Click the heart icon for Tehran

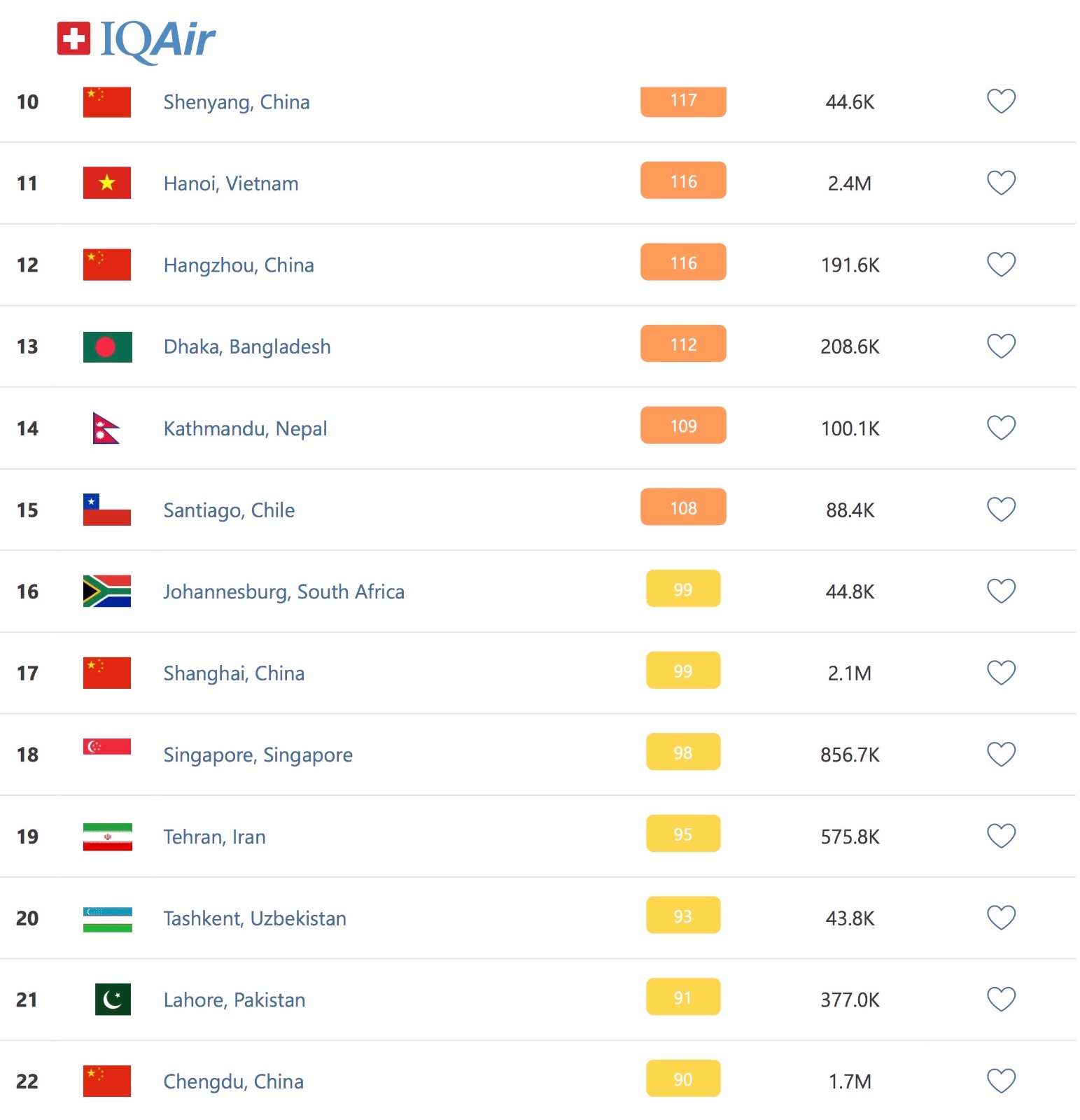point(1001,836)
